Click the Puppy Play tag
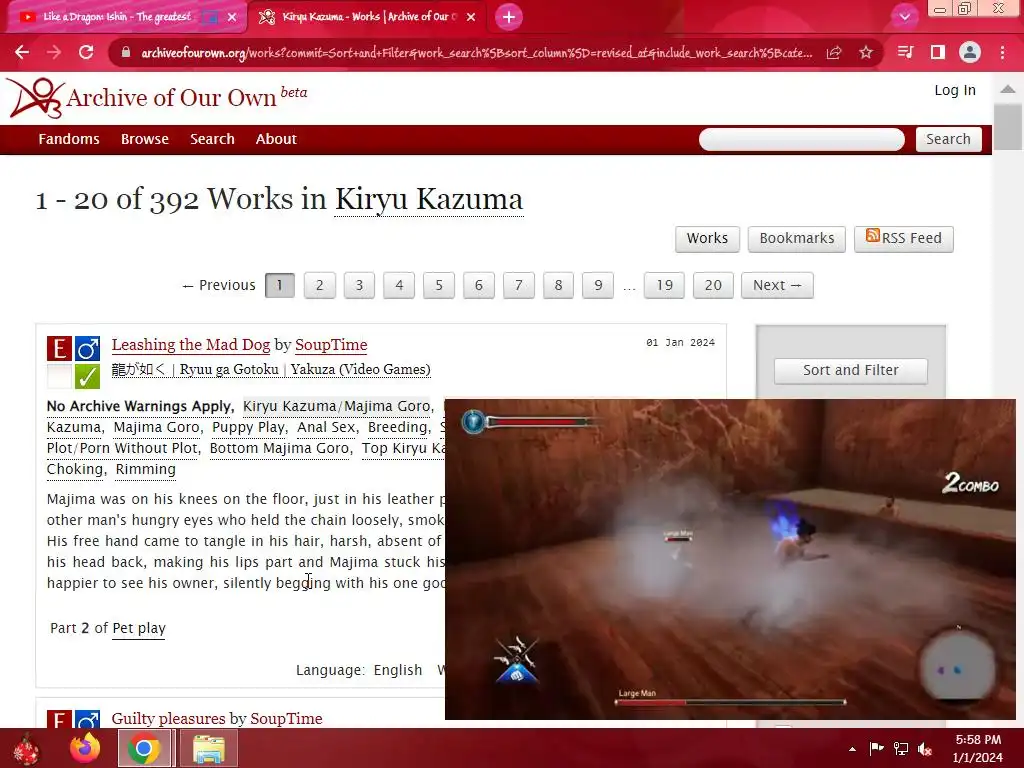The image size is (1024, 768). [249, 427]
